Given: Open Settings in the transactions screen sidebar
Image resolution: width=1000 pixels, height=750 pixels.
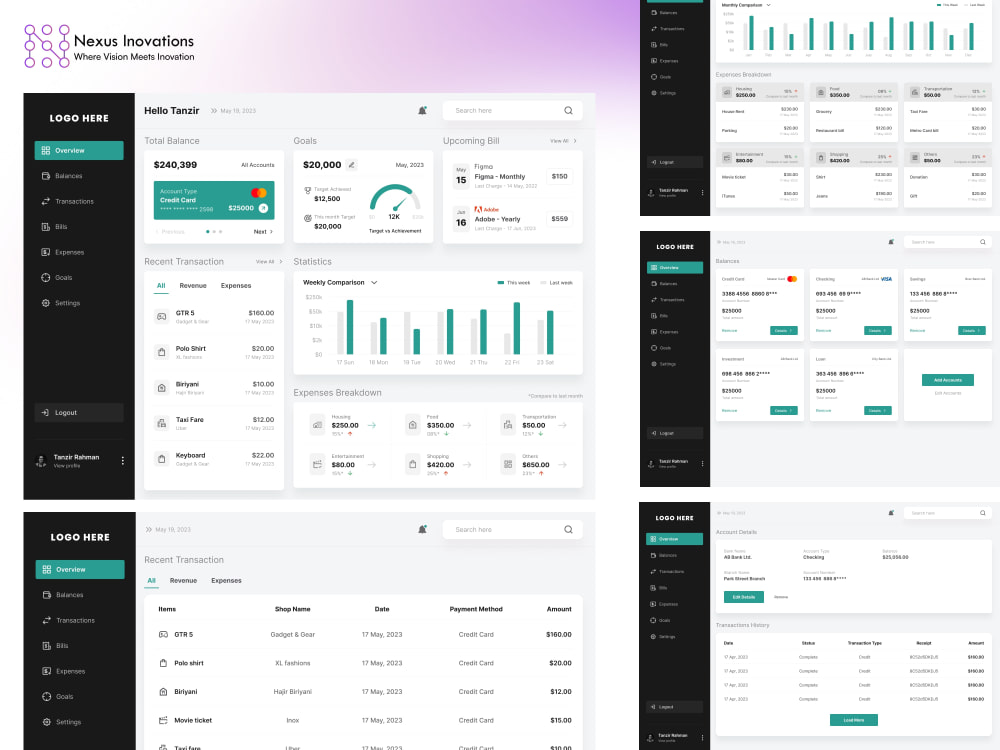Looking at the screenshot, I should click(x=62, y=723).
